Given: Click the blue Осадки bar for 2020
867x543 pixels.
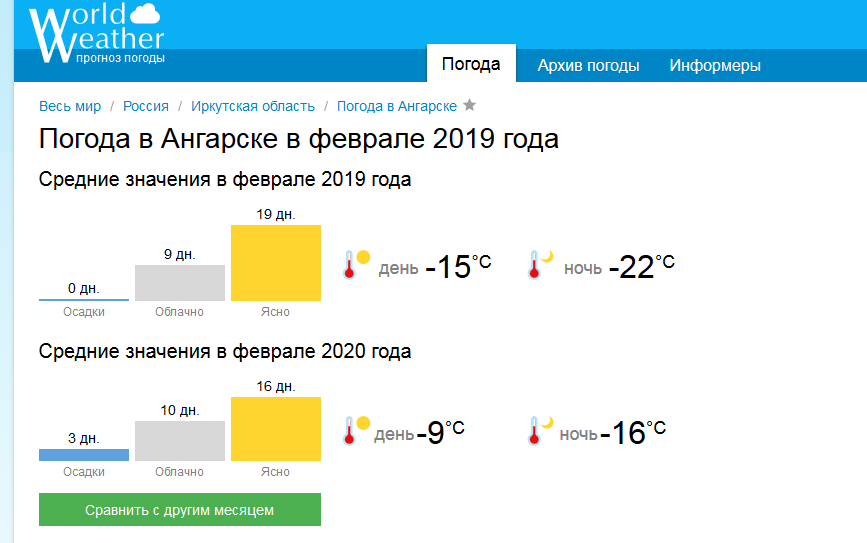Looking at the screenshot, I should [84, 455].
